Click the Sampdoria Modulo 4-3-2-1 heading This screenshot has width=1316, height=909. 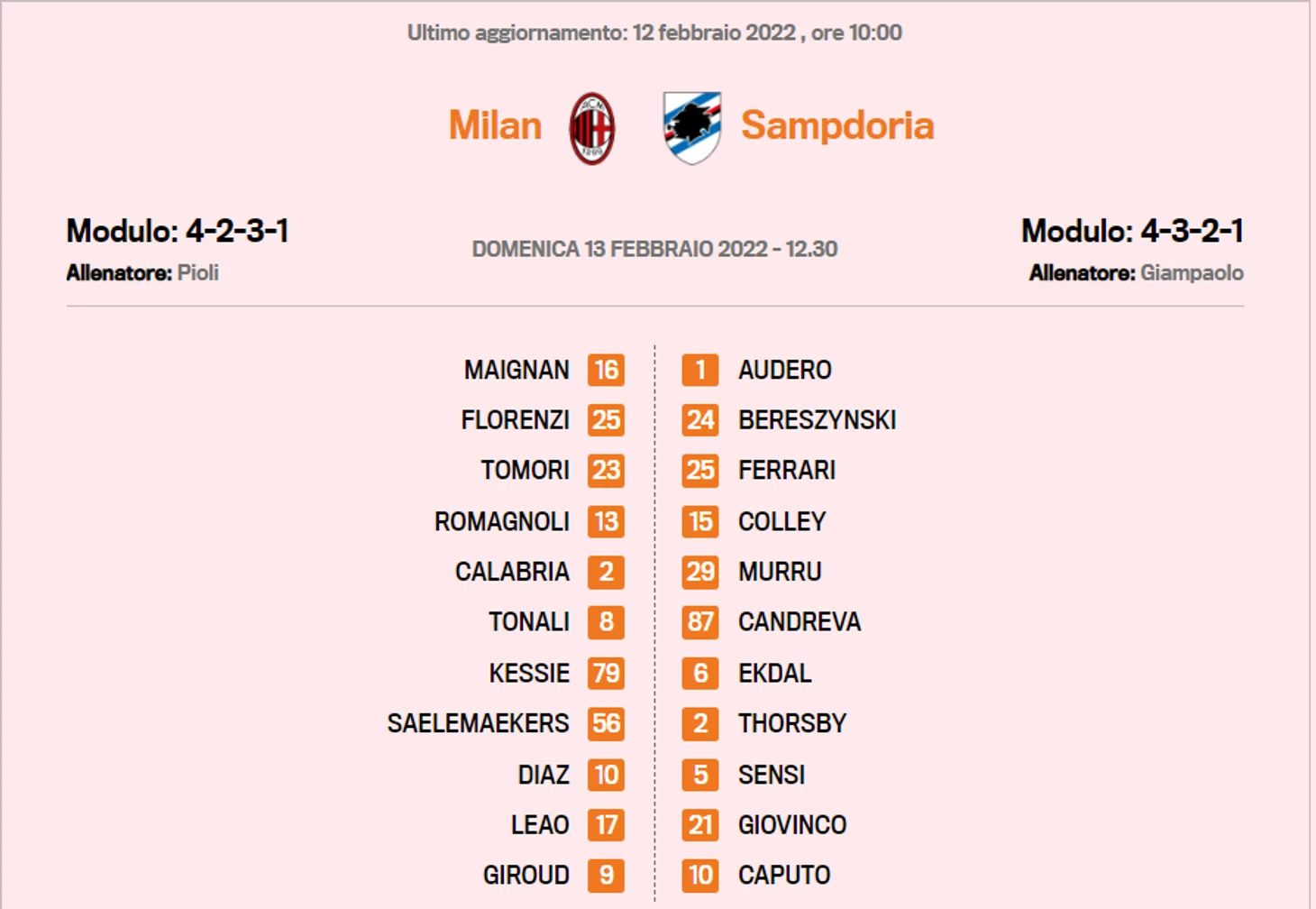coord(1132,231)
